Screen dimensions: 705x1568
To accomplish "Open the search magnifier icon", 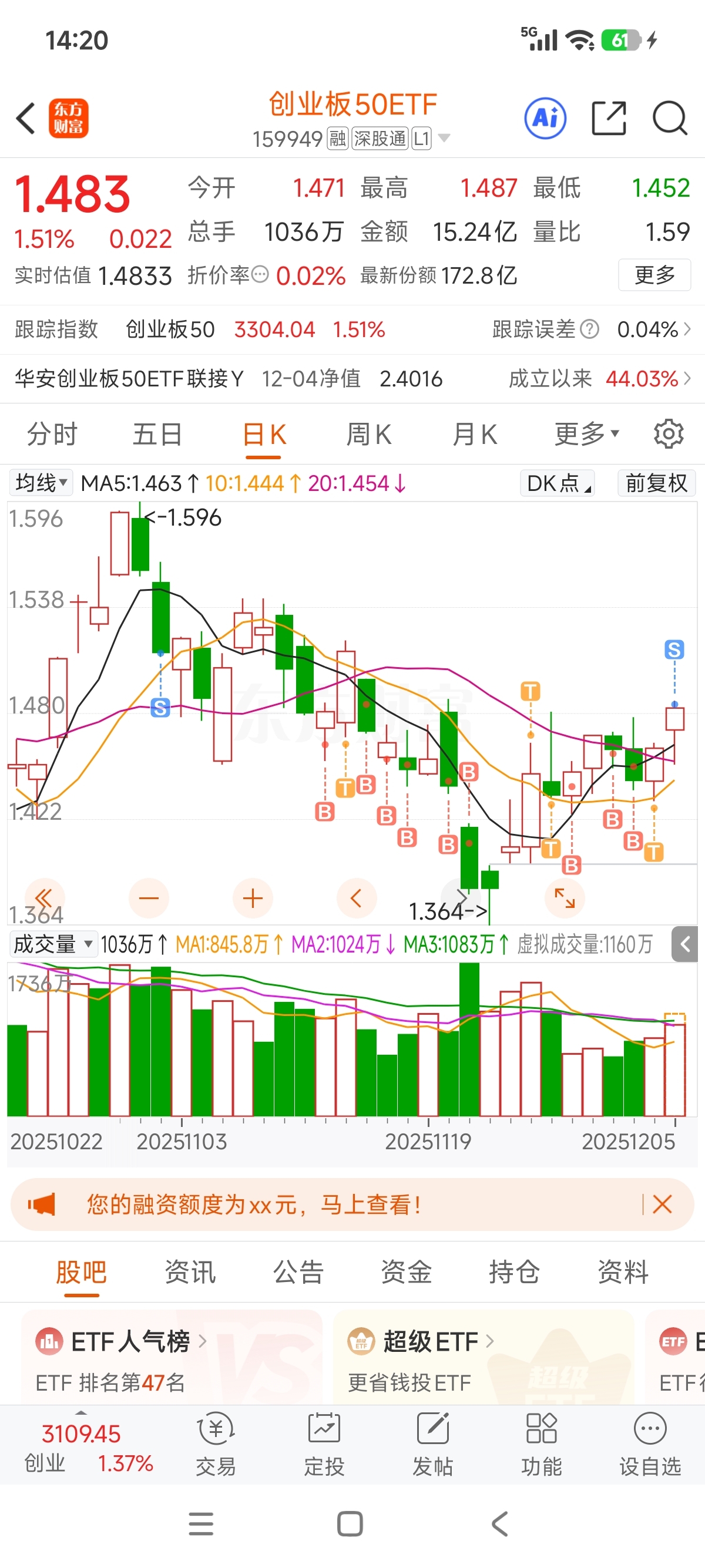I will [x=670, y=118].
